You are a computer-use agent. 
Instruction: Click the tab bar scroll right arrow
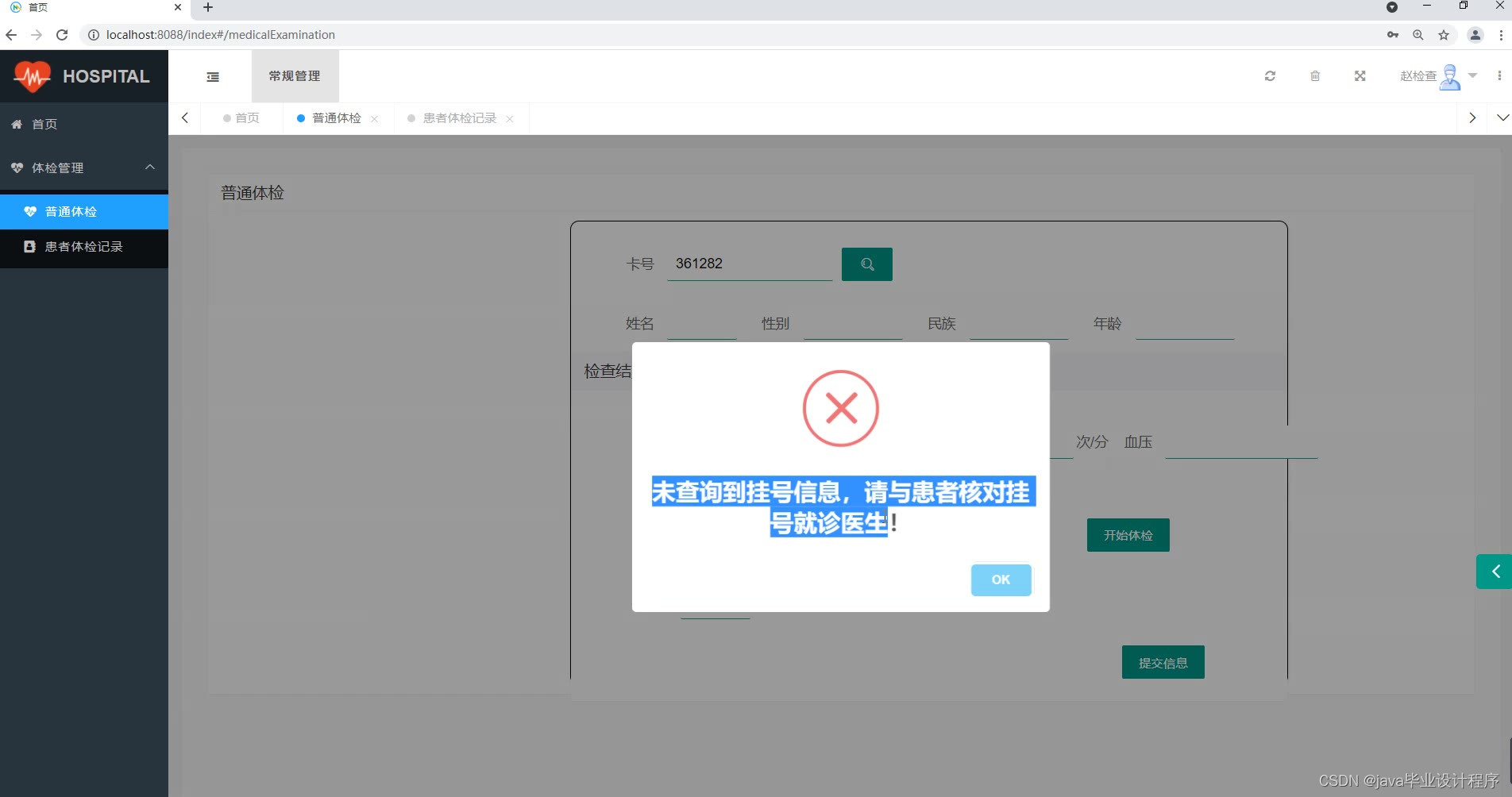pos(1472,118)
